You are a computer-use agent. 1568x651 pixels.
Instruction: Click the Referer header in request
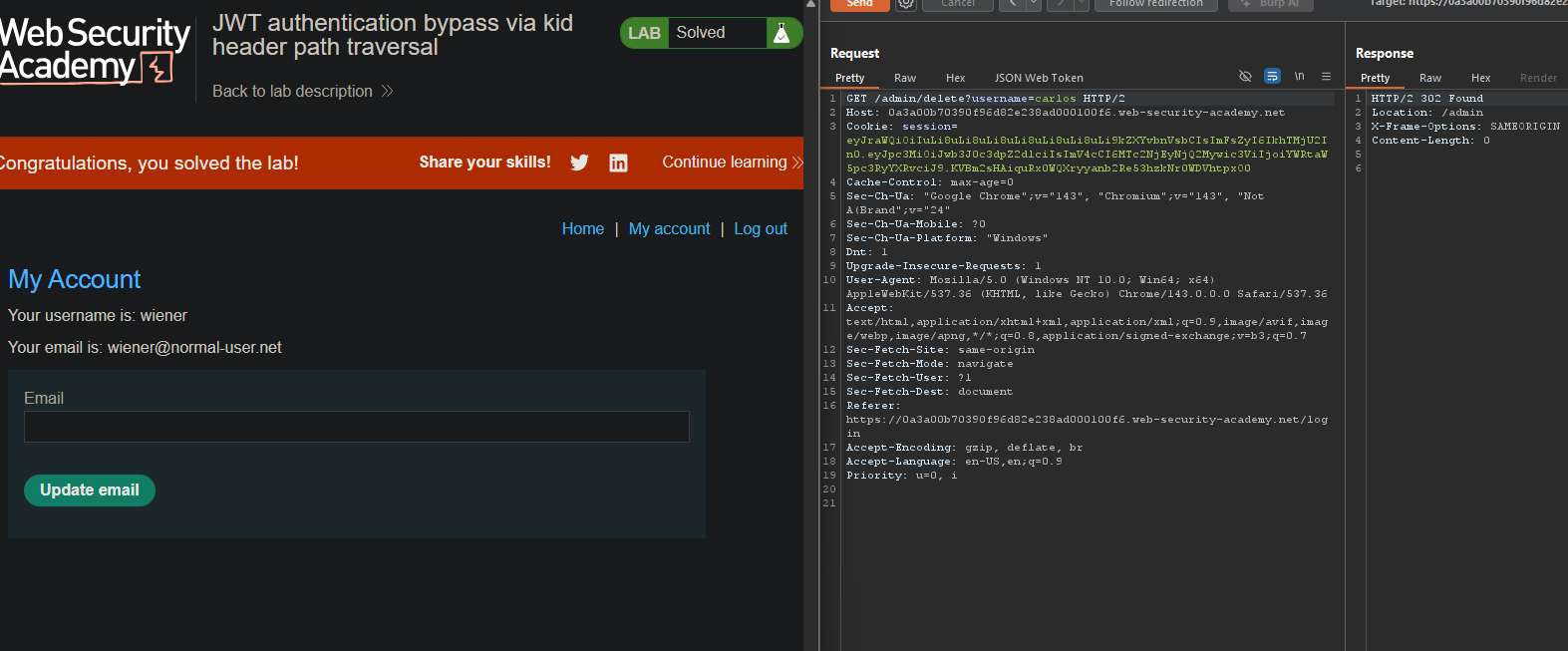point(1087,420)
